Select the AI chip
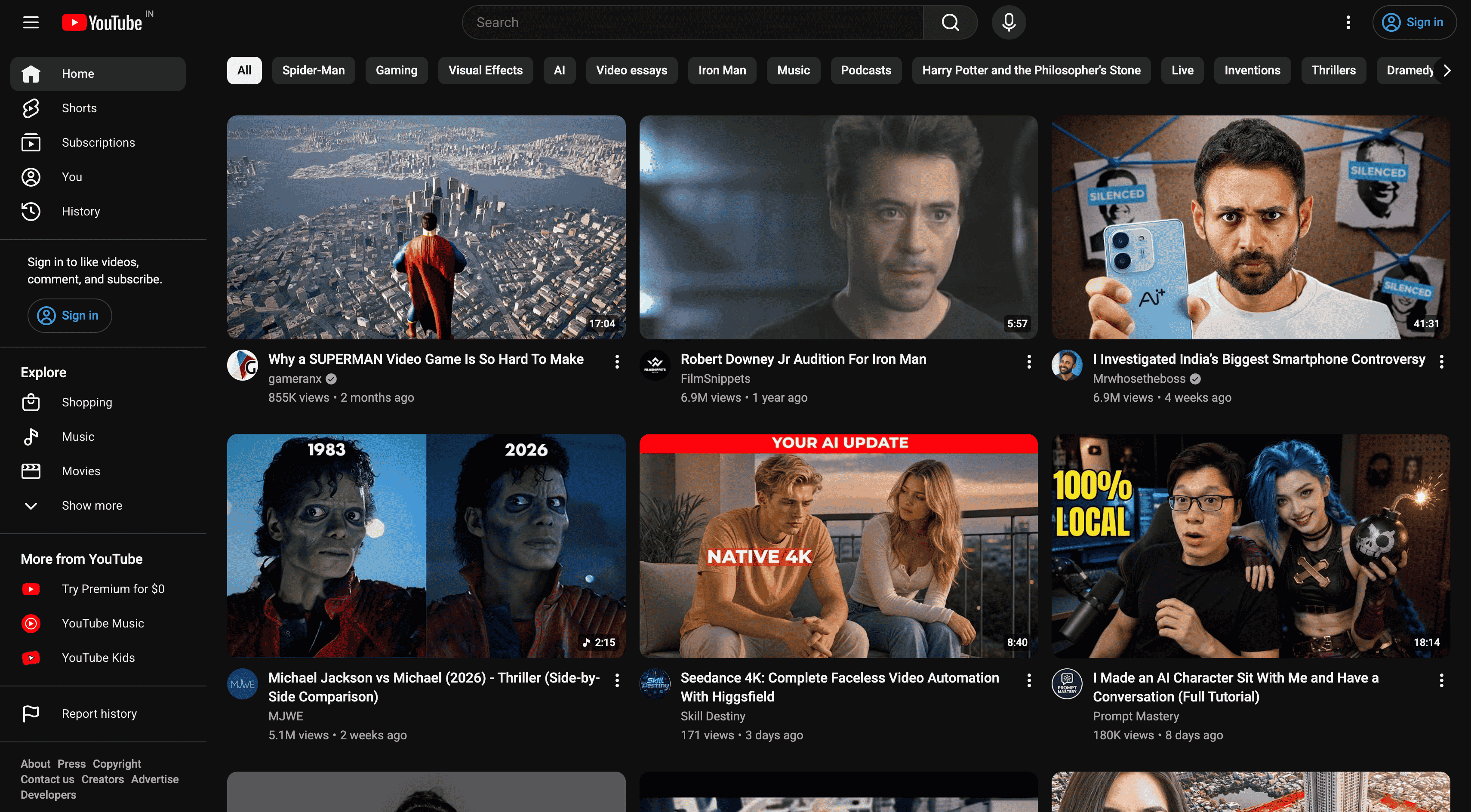Image resolution: width=1471 pixels, height=812 pixels. click(x=560, y=70)
